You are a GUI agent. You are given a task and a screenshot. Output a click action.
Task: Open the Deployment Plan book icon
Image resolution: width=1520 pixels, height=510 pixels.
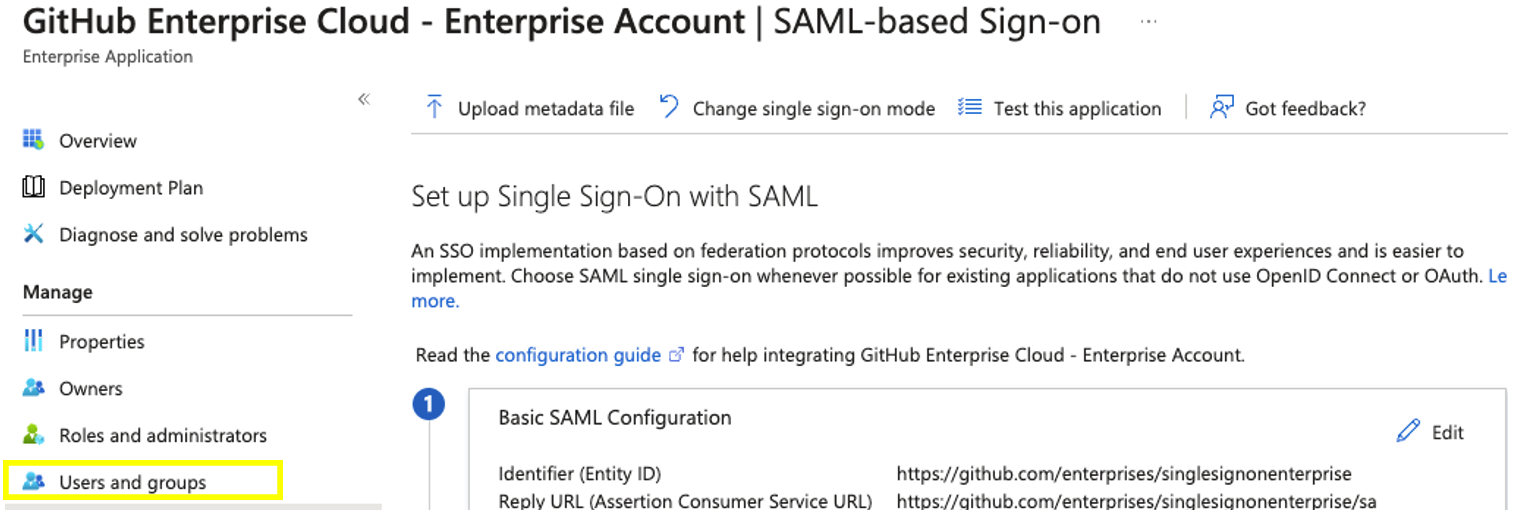pos(33,187)
